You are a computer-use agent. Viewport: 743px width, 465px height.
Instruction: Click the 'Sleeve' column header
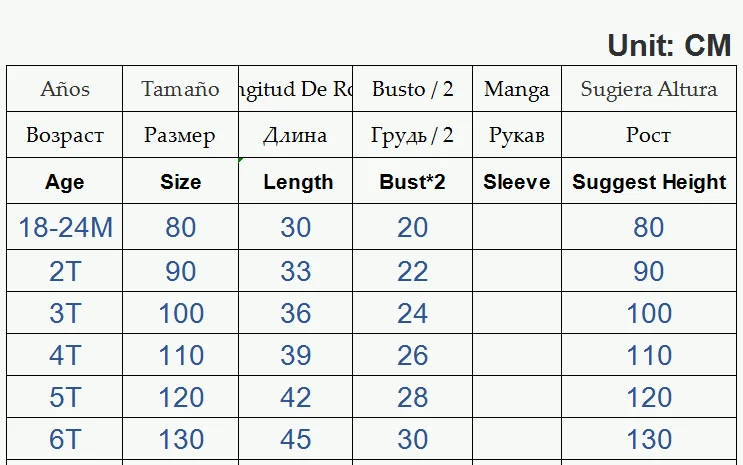click(x=516, y=182)
